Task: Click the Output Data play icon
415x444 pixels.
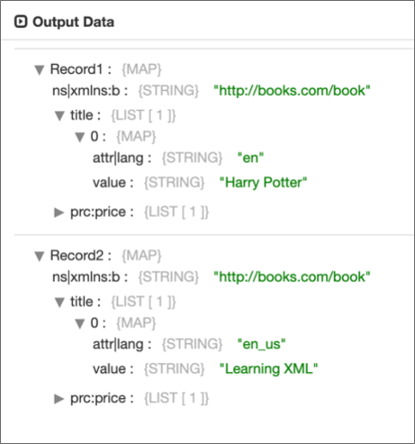Action: (21, 22)
